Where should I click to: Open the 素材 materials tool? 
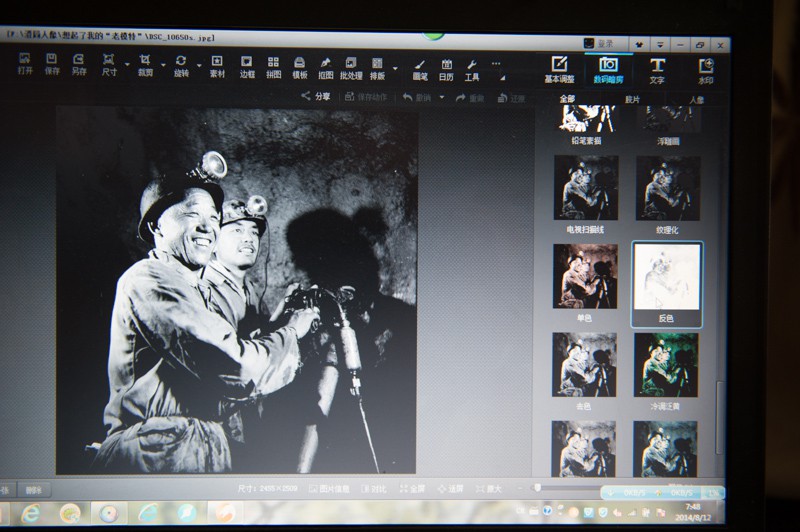coord(217,67)
